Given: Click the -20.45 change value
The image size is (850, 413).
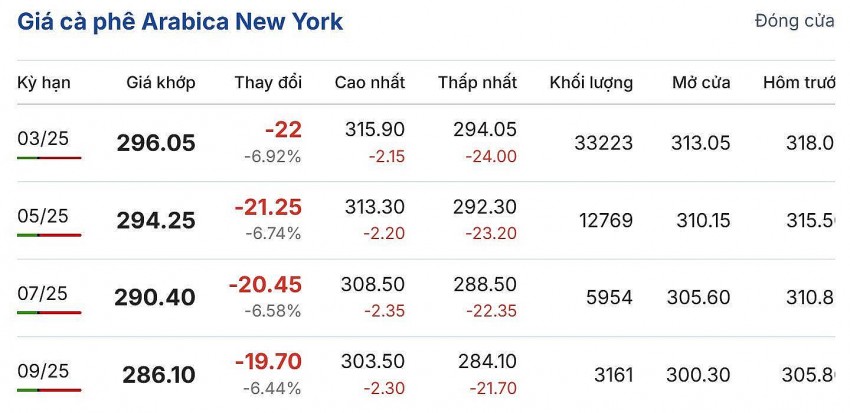Looking at the screenshot, I should pos(265,286).
